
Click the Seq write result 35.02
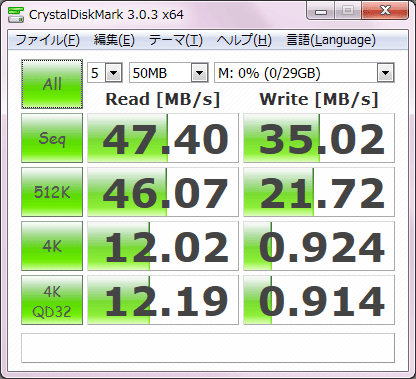point(319,138)
